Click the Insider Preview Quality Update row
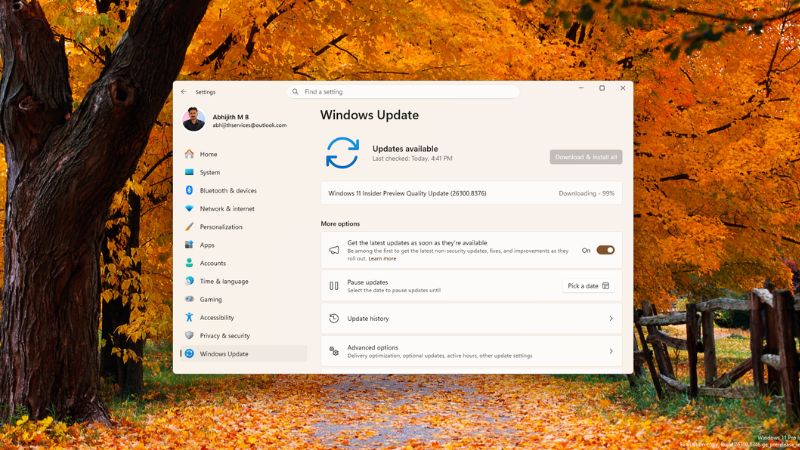This screenshot has width=800, height=450. 471,193
